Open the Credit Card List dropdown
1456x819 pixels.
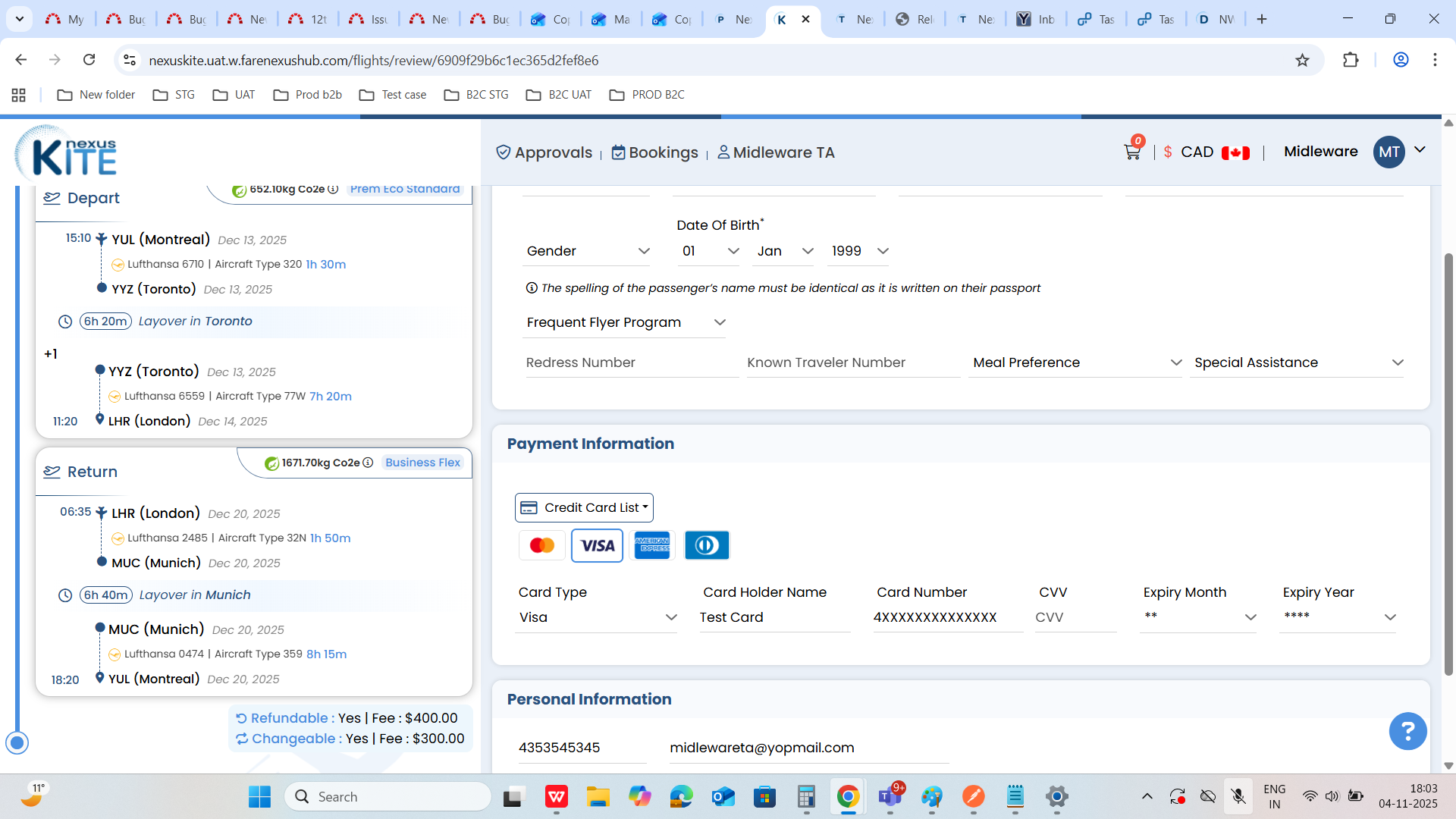tap(584, 507)
